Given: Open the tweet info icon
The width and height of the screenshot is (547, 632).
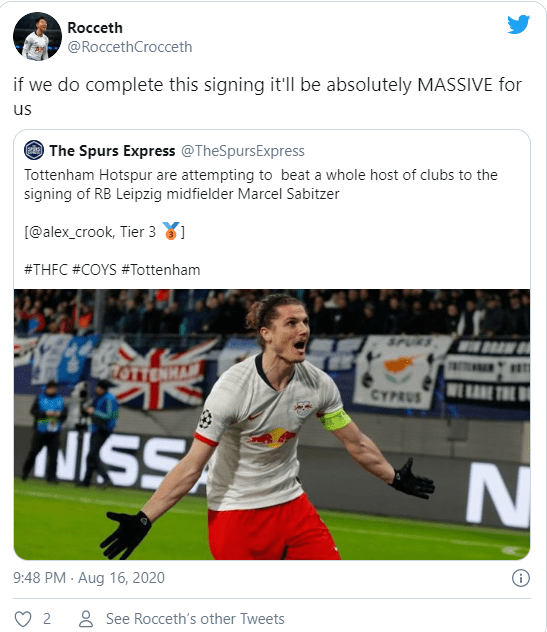Looking at the screenshot, I should point(520,578).
